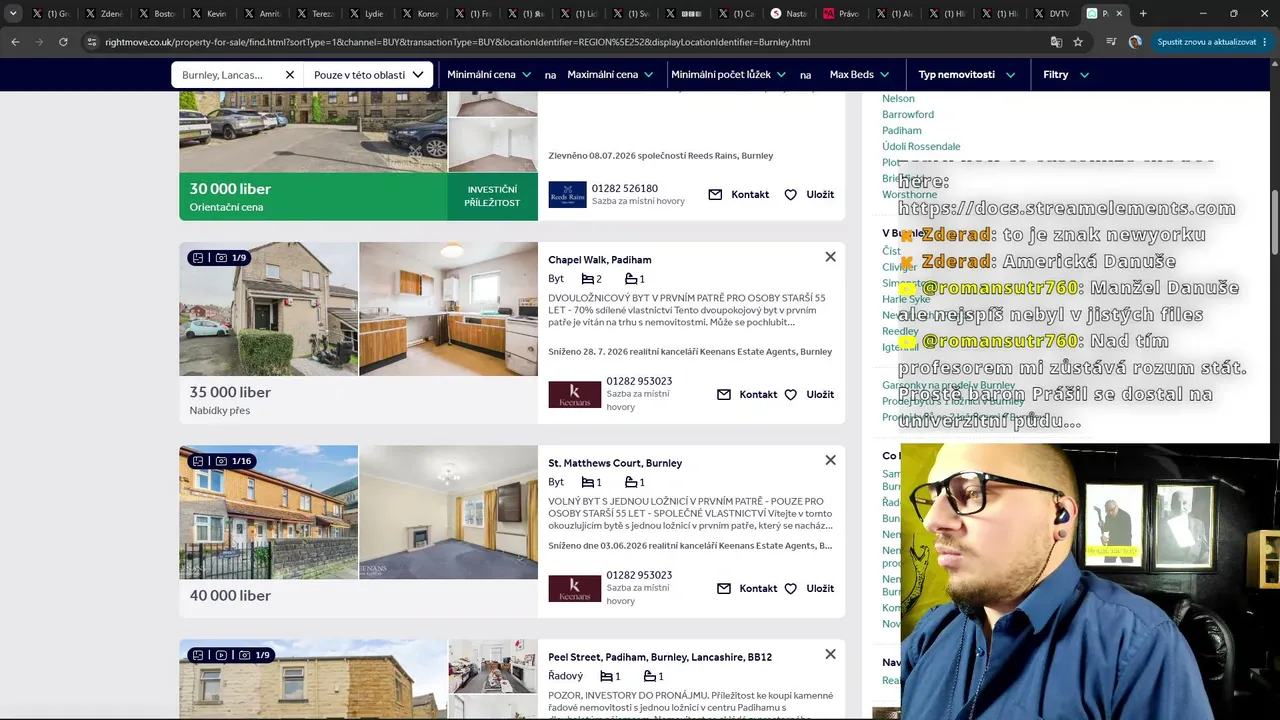Open the Chapel Walk kitchen photo
The width and height of the screenshot is (1280, 720).
pos(448,309)
